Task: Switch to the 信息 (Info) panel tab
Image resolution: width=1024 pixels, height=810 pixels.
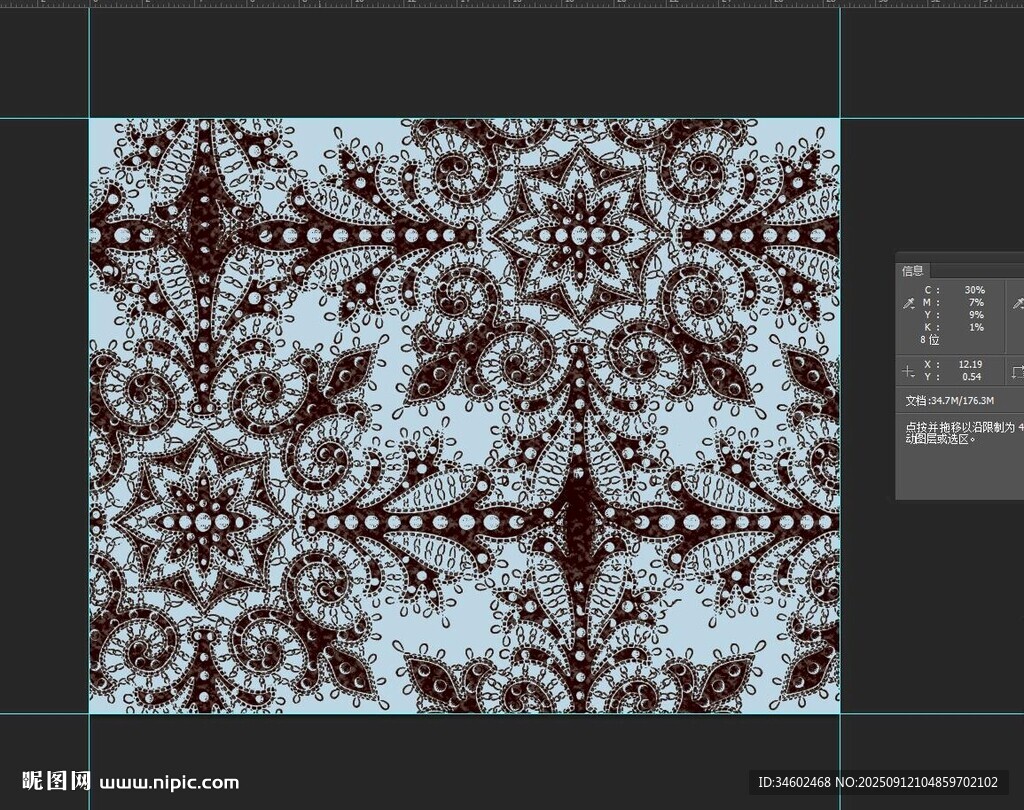Action: [x=912, y=271]
